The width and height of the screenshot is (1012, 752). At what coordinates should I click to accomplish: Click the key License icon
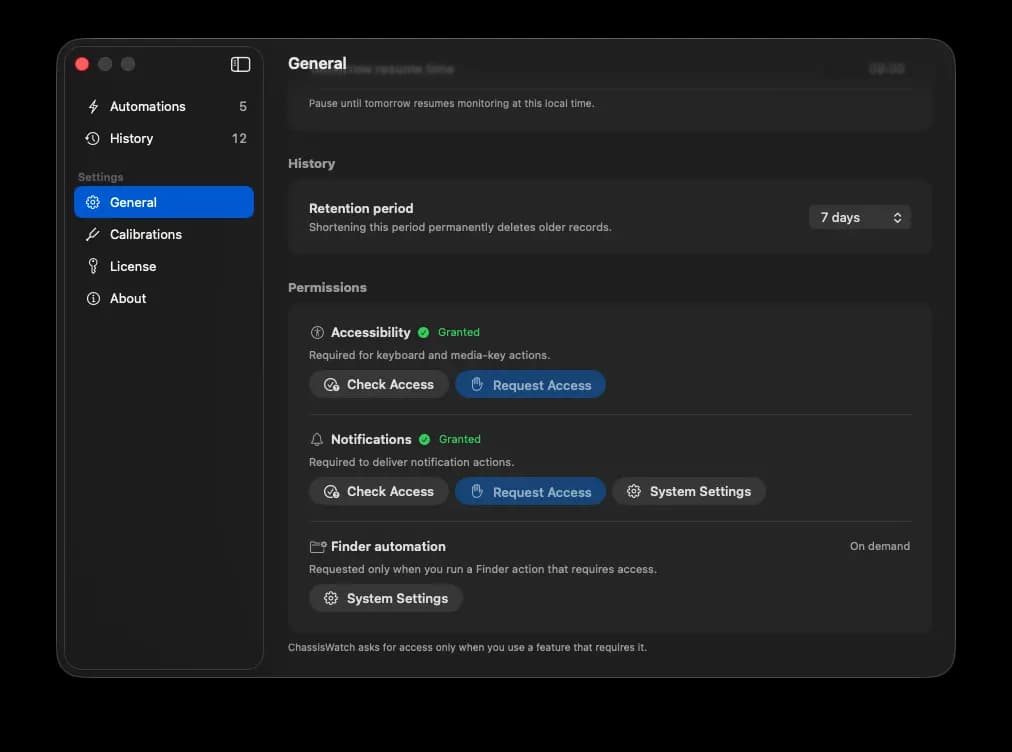point(93,266)
